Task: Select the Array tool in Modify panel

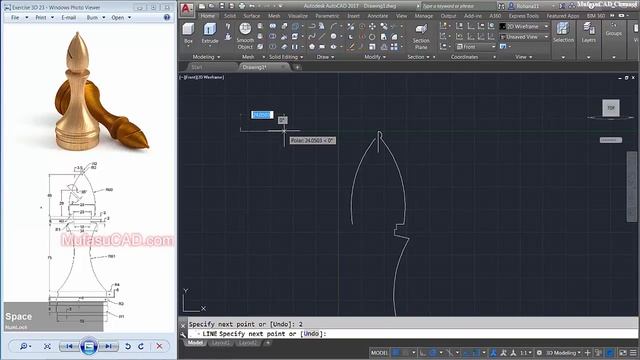Action: [x=394, y=47]
